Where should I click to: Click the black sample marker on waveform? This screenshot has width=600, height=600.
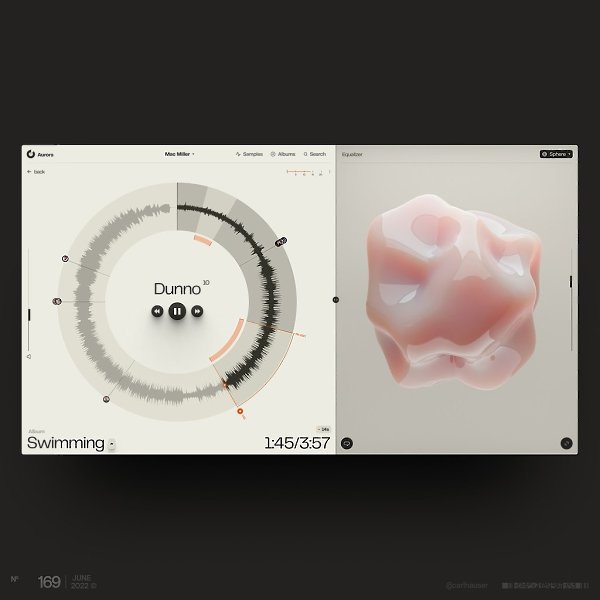point(281,242)
